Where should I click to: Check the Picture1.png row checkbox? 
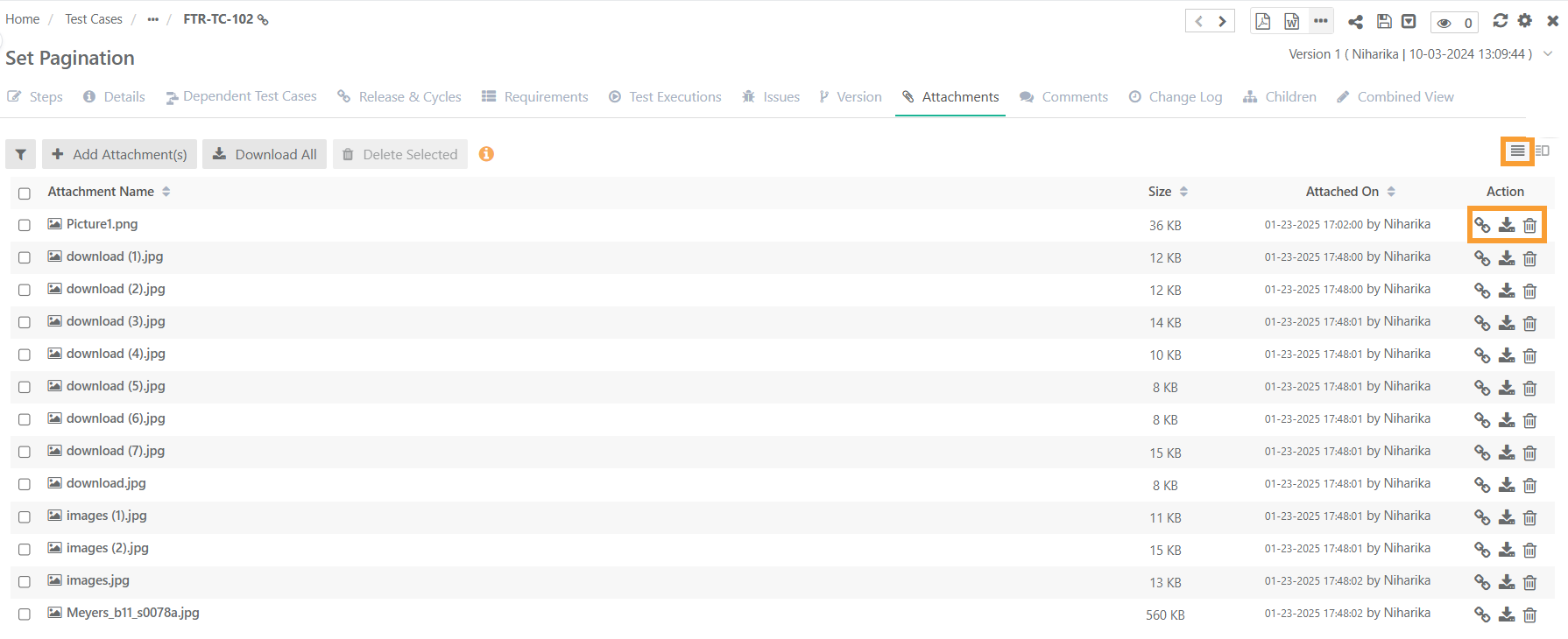point(25,225)
